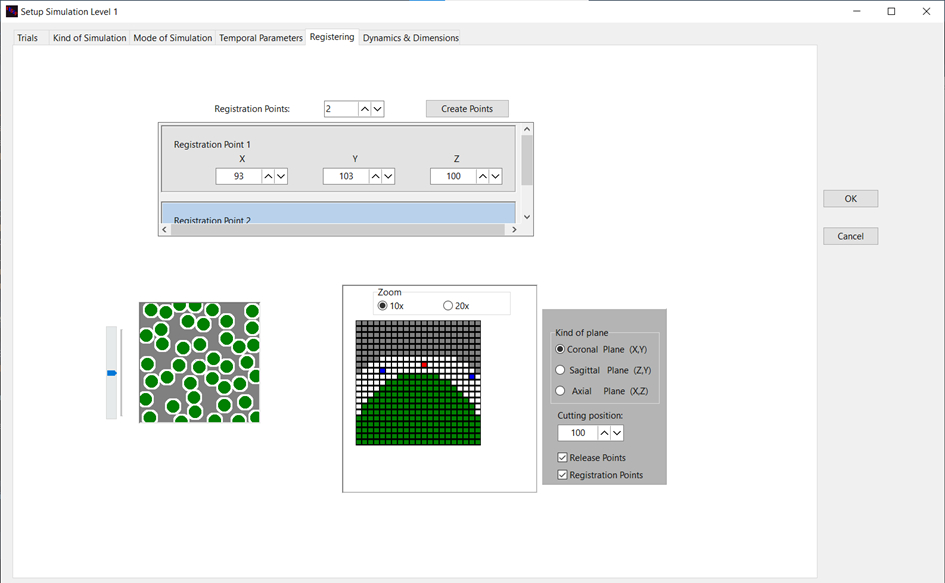This screenshot has height=583, width=945.
Task: Uncheck the Release Points checkbox
Action: coord(562,458)
